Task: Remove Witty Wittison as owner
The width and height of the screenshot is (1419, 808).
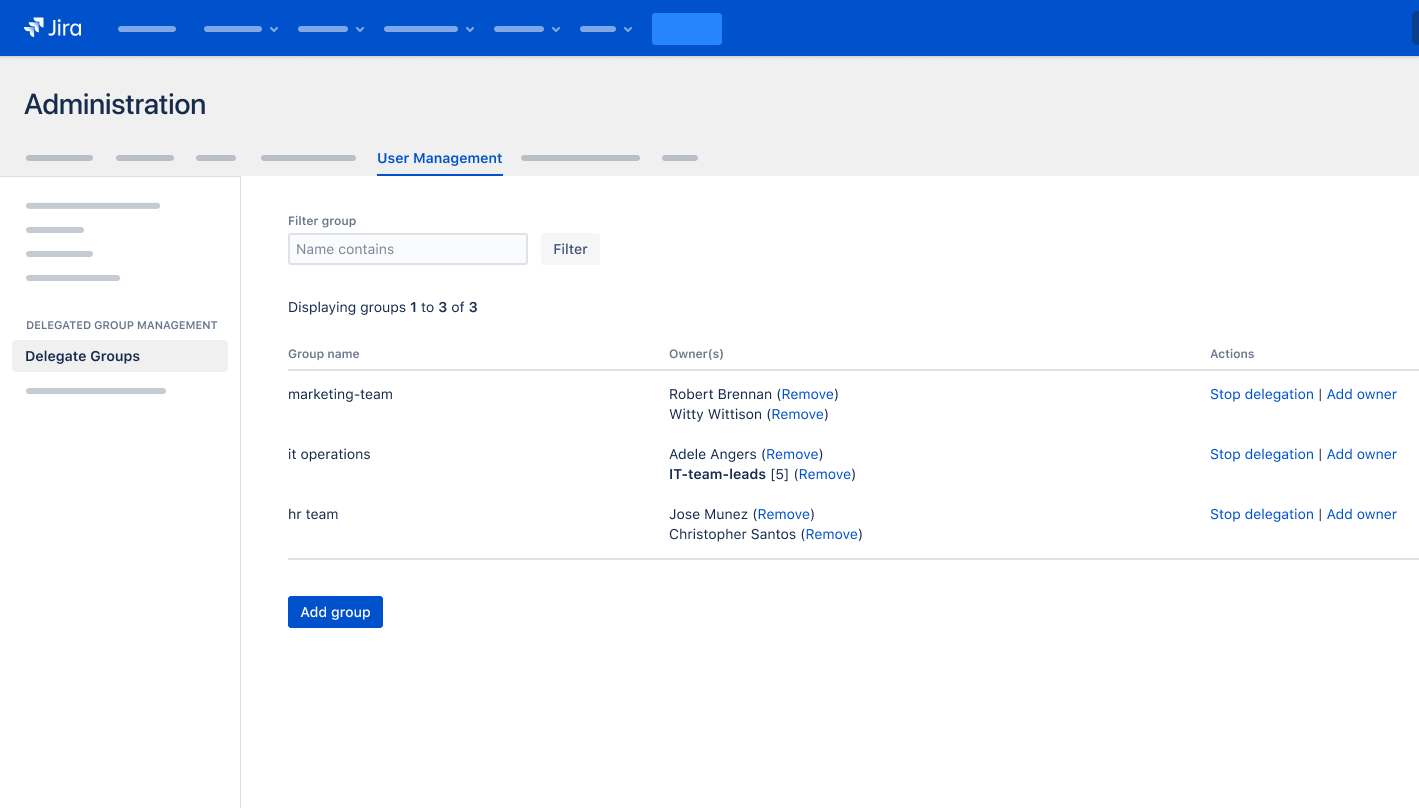Action: tap(797, 414)
